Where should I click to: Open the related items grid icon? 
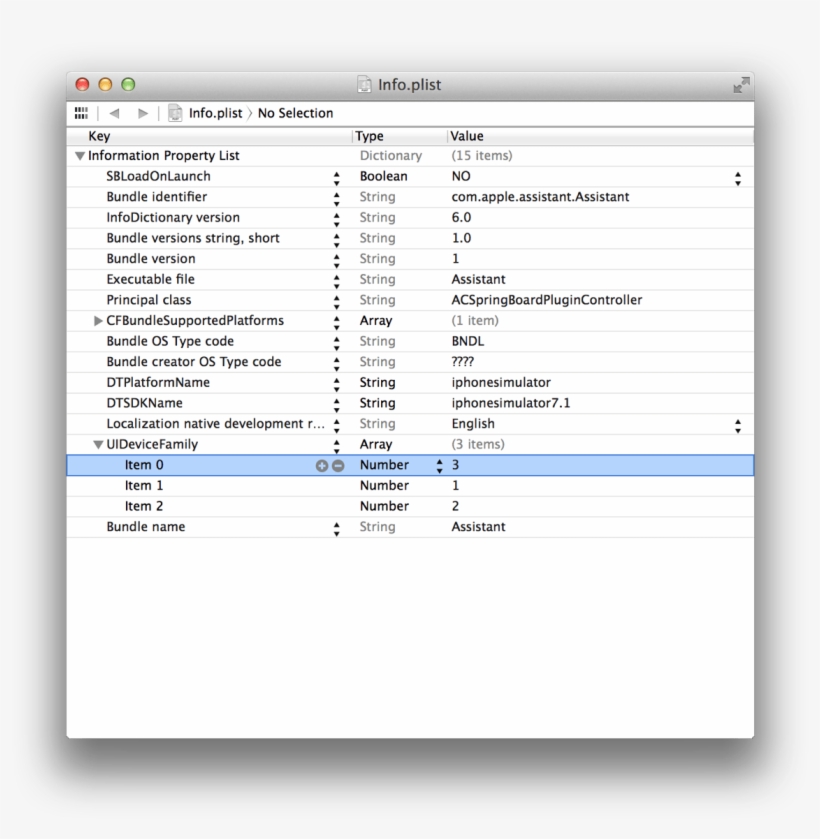click(81, 113)
